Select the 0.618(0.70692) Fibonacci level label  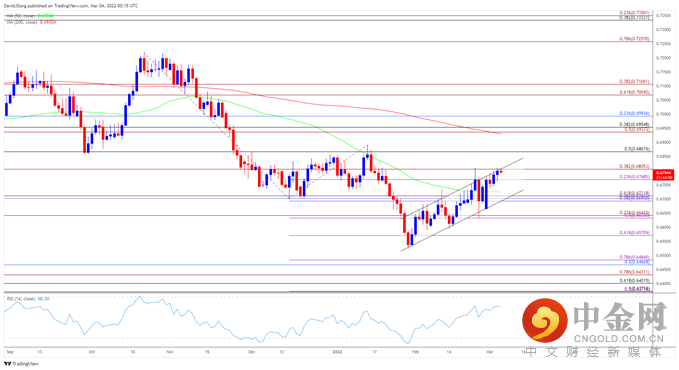[x=634, y=92]
